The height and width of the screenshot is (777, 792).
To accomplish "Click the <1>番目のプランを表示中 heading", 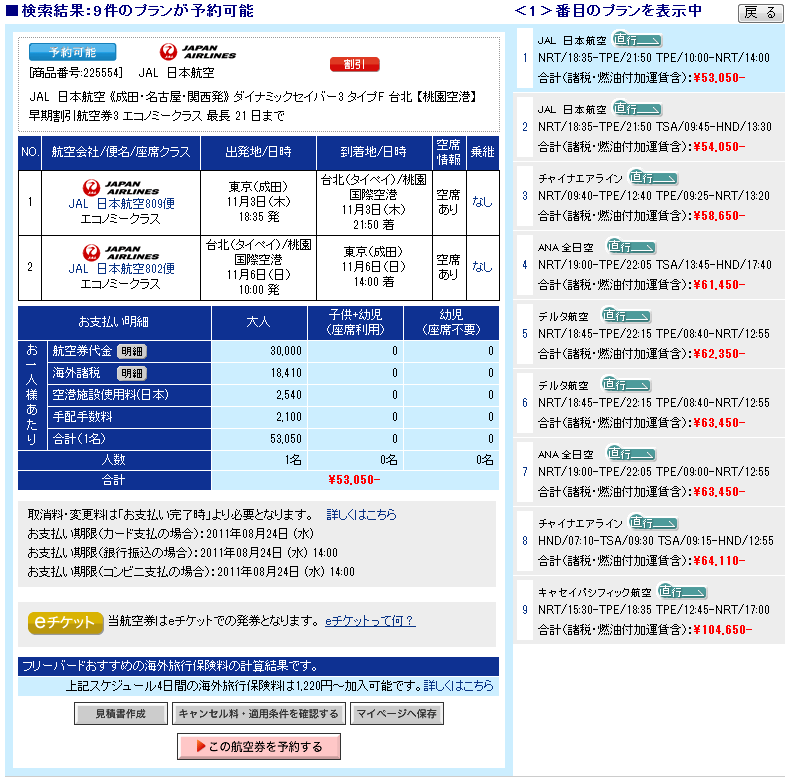I will pyautogui.click(x=608, y=11).
